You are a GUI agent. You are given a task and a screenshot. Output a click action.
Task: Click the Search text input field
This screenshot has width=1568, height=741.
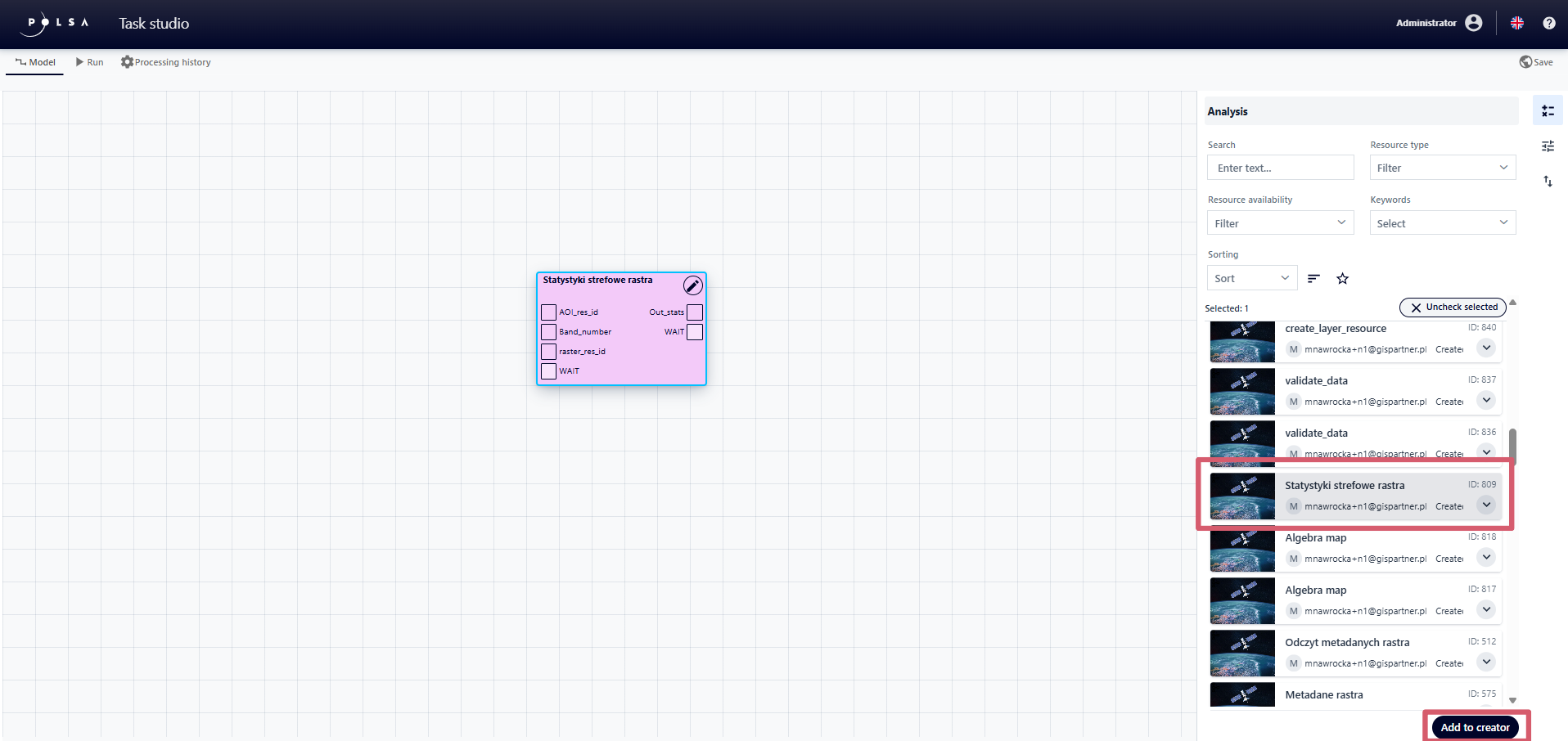(1280, 168)
